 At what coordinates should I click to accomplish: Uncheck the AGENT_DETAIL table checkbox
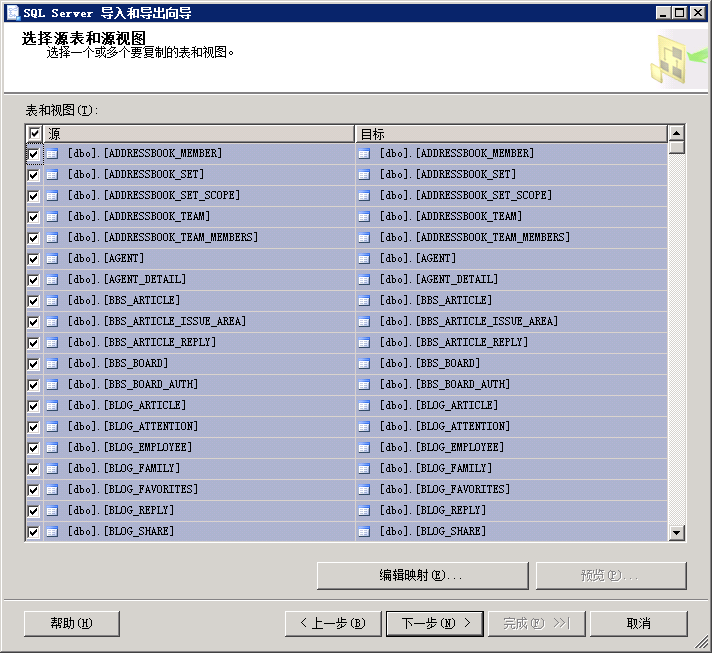pos(34,280)
